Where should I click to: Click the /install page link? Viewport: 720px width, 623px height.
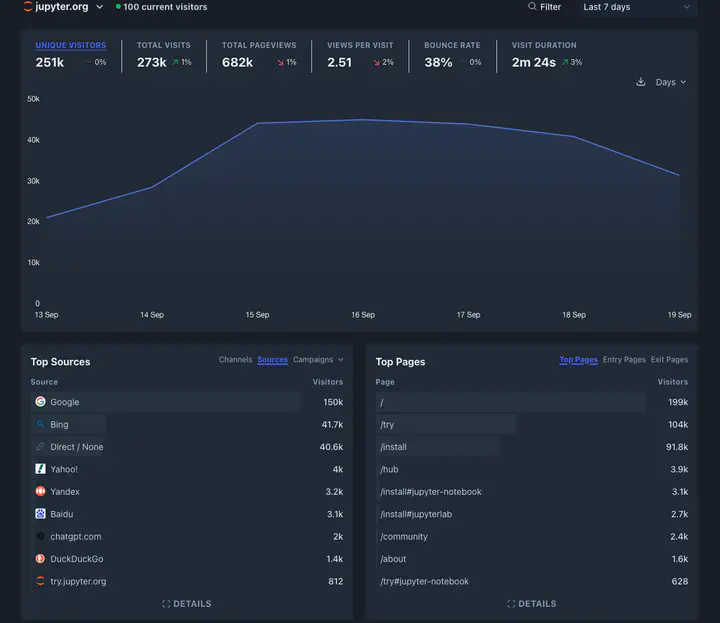tap(393, 447)
